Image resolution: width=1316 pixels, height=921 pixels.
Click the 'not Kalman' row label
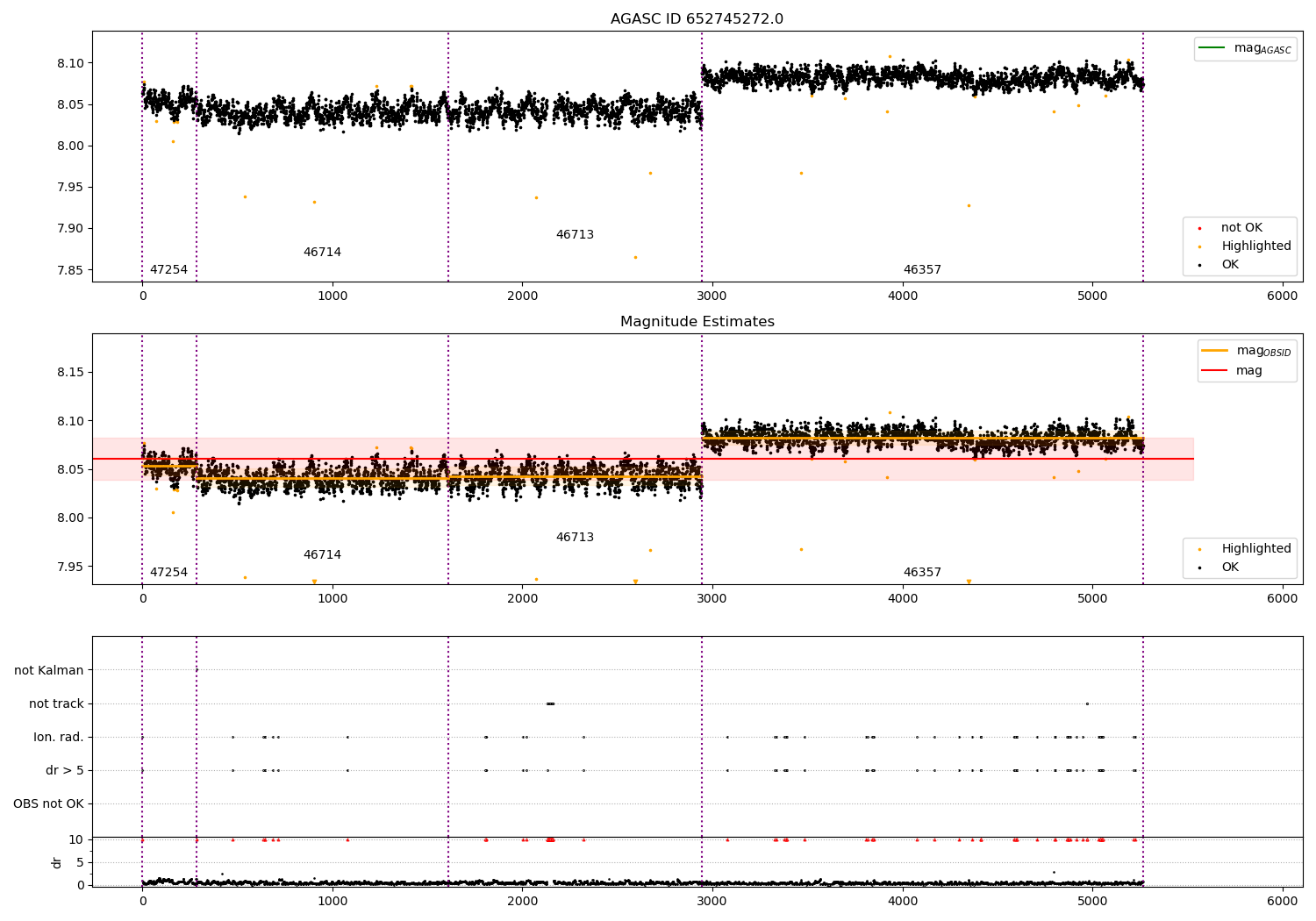click(x=49, y=671)
